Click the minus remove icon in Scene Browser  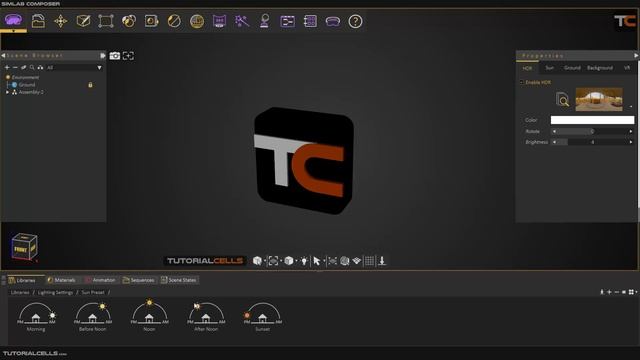tap(15, 67)
